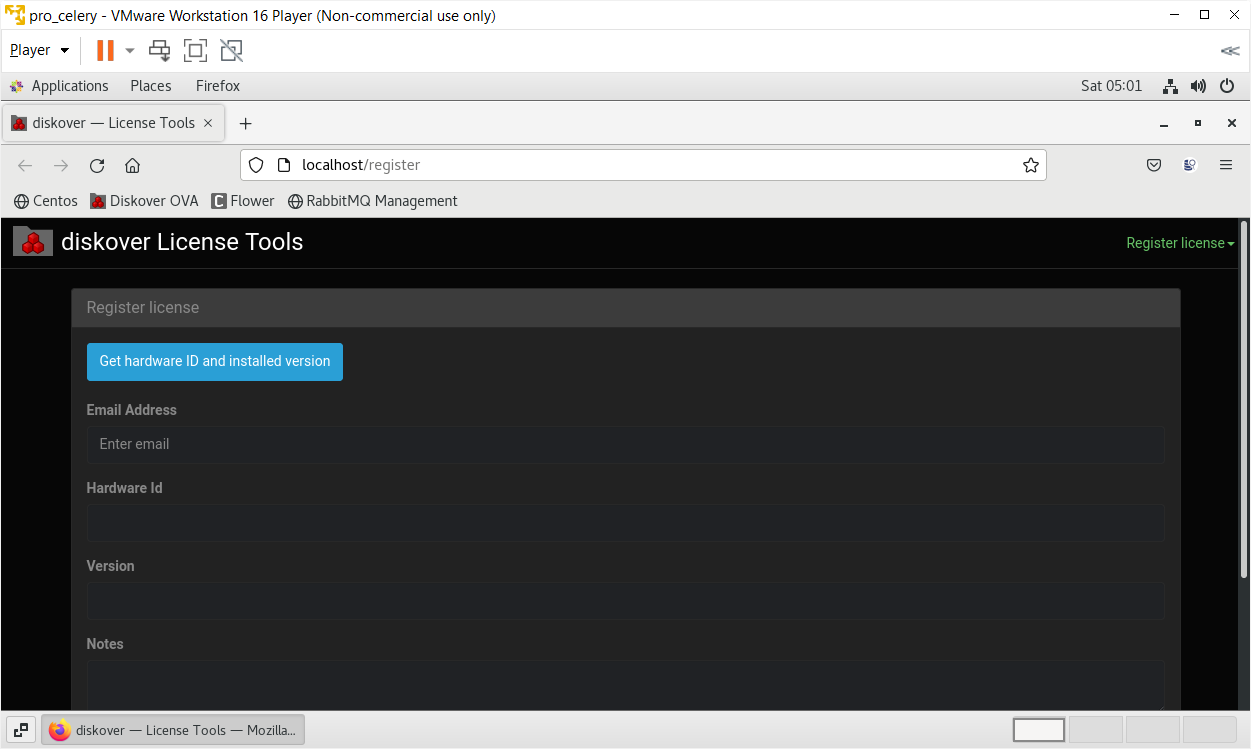1251x749 pixels.
Task: Pause the virtual machine in VMware toolbar
Action: pyautogui.click(x=105, y=50)
